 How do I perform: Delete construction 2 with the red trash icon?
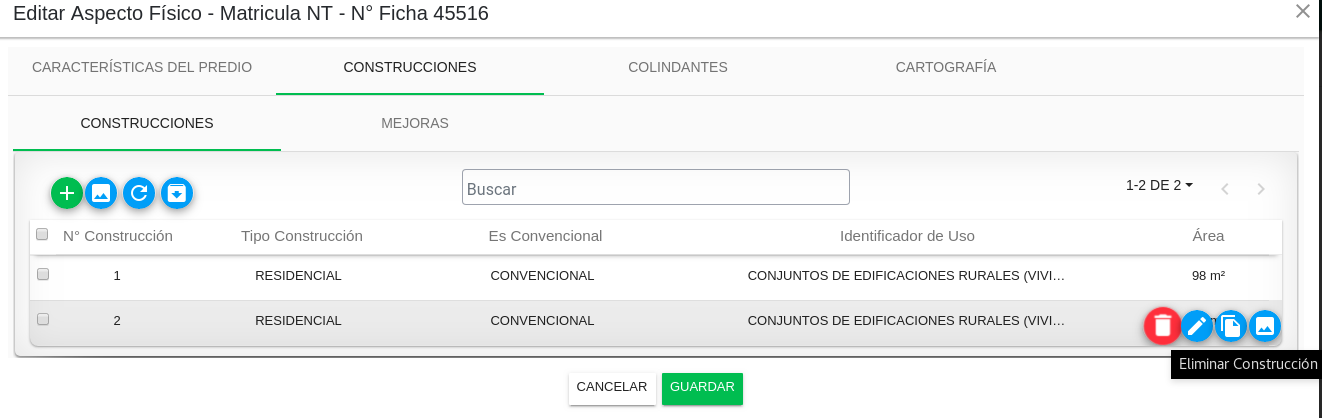coord(1162,325)
